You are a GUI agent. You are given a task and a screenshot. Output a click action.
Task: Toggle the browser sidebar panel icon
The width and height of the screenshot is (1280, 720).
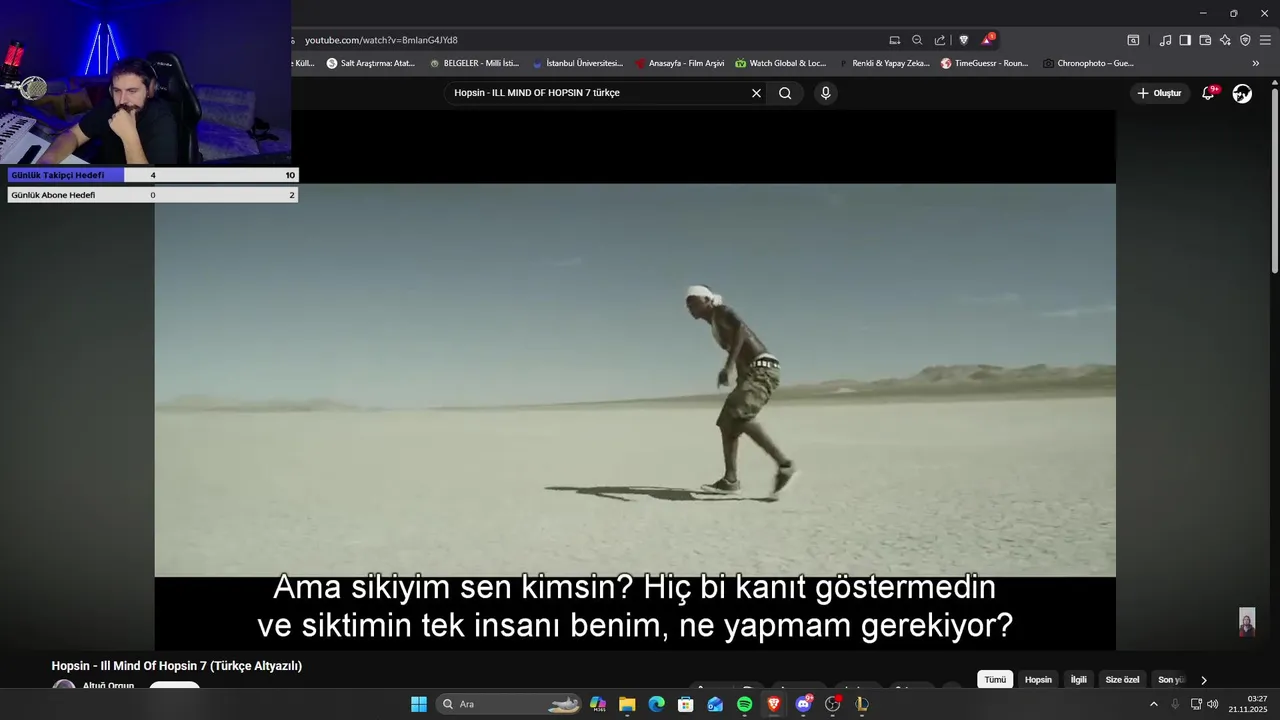pos(1185,40)
